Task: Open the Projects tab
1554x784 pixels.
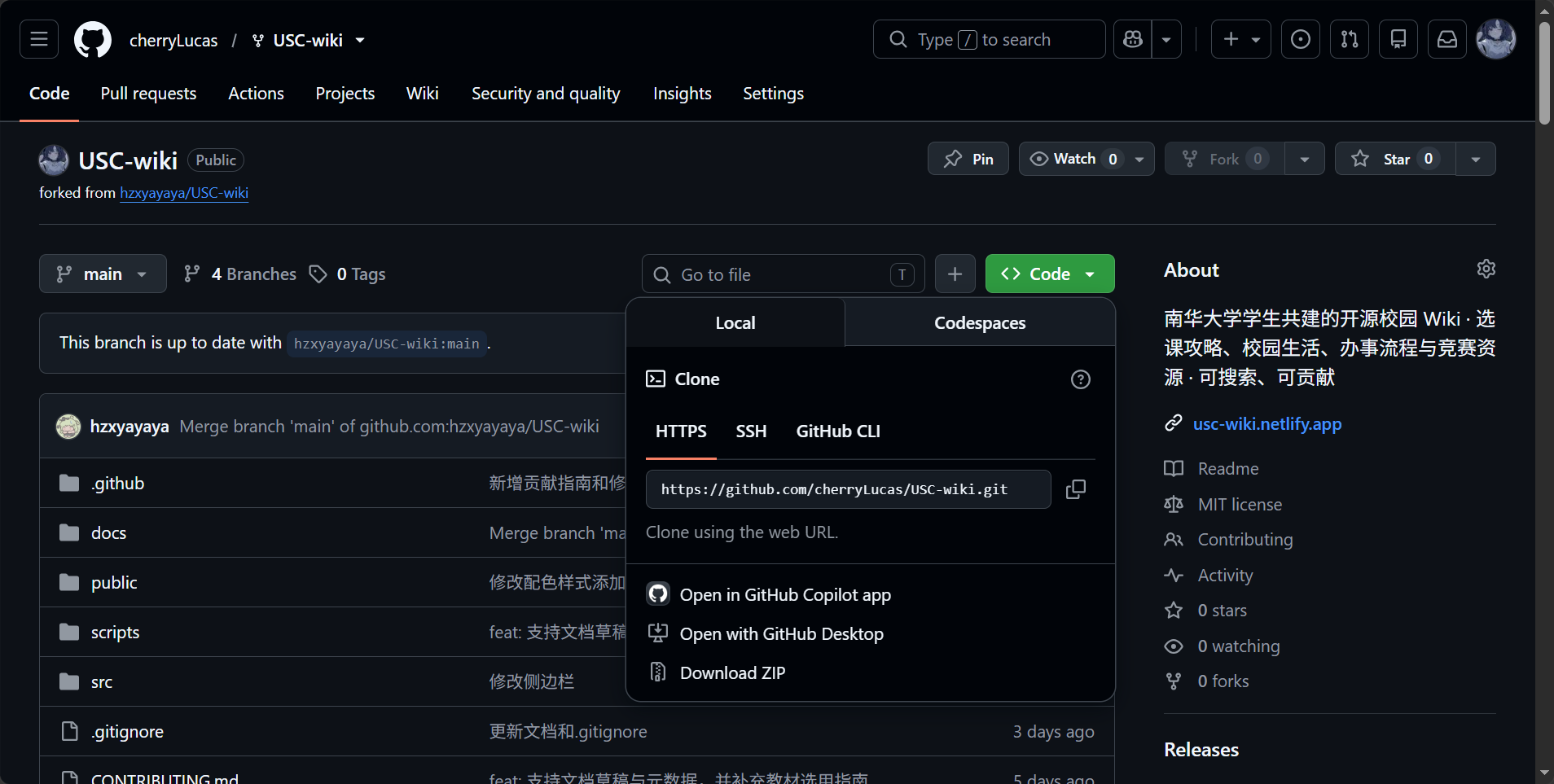Action: [345, 94]
